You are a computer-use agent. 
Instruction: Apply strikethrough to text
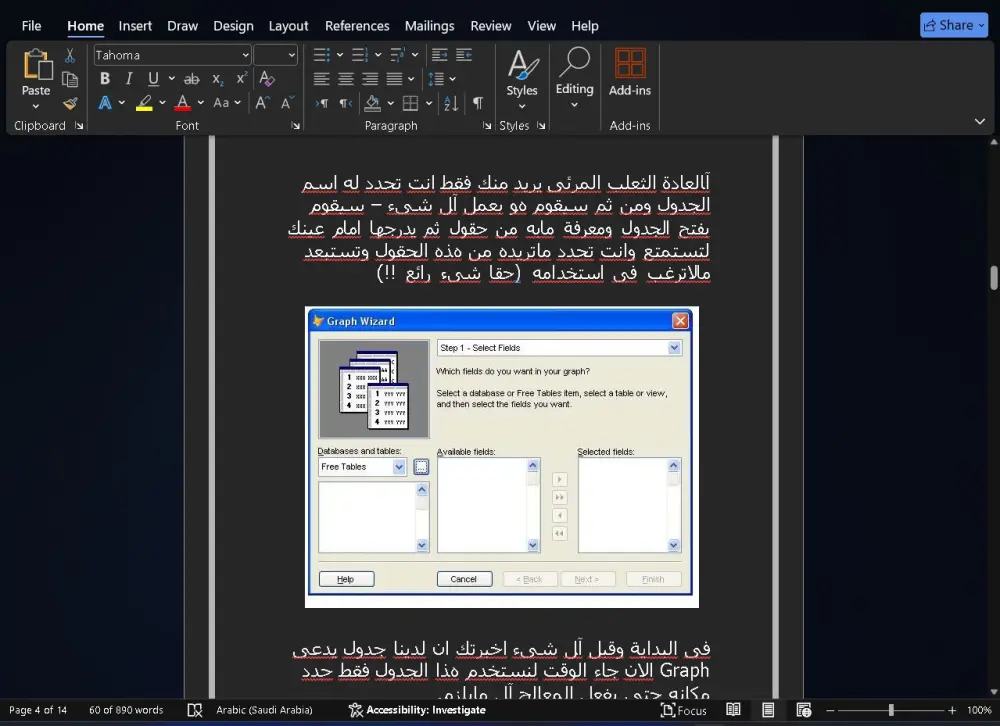pos(191,78)
